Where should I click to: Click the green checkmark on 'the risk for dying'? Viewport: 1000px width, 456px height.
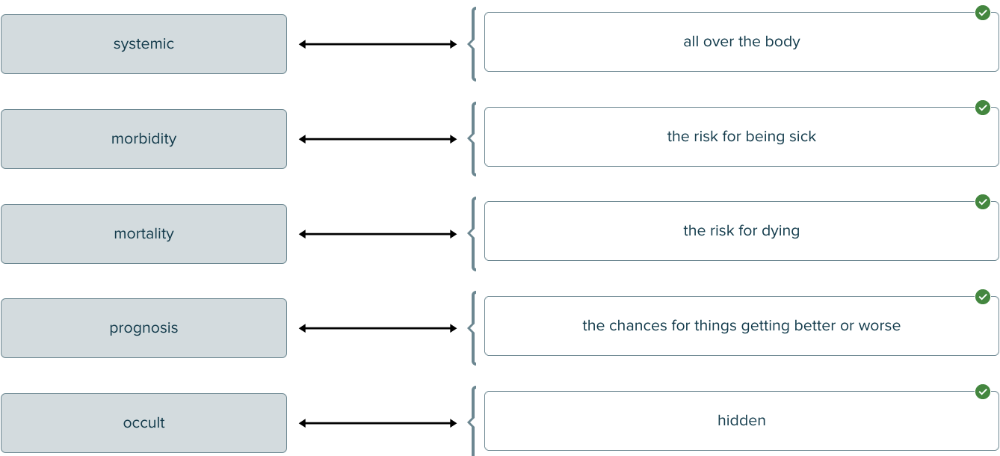tap(983, 202)
